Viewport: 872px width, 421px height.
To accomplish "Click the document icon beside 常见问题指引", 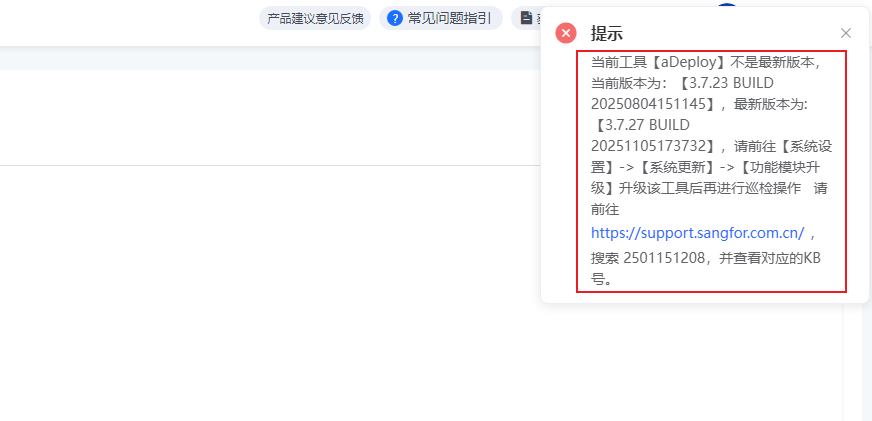I will point(526,18).
